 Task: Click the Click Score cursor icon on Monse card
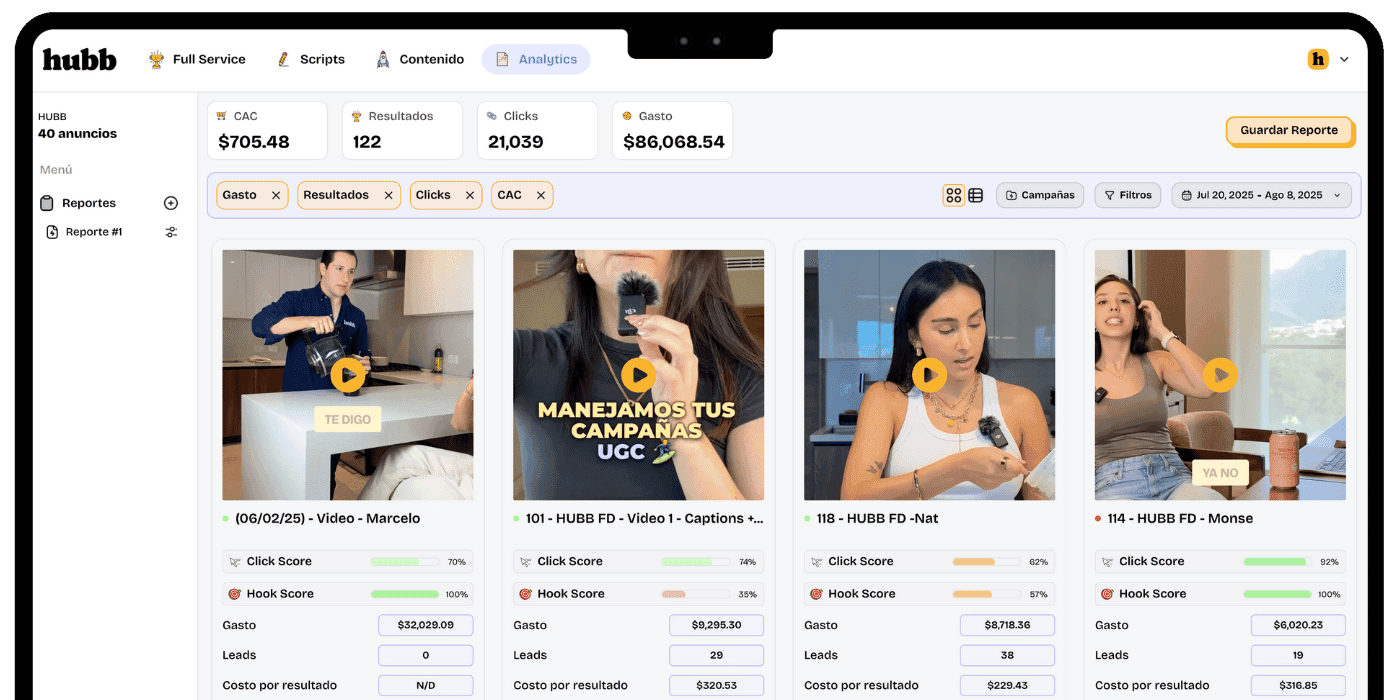pos(1107,562)
